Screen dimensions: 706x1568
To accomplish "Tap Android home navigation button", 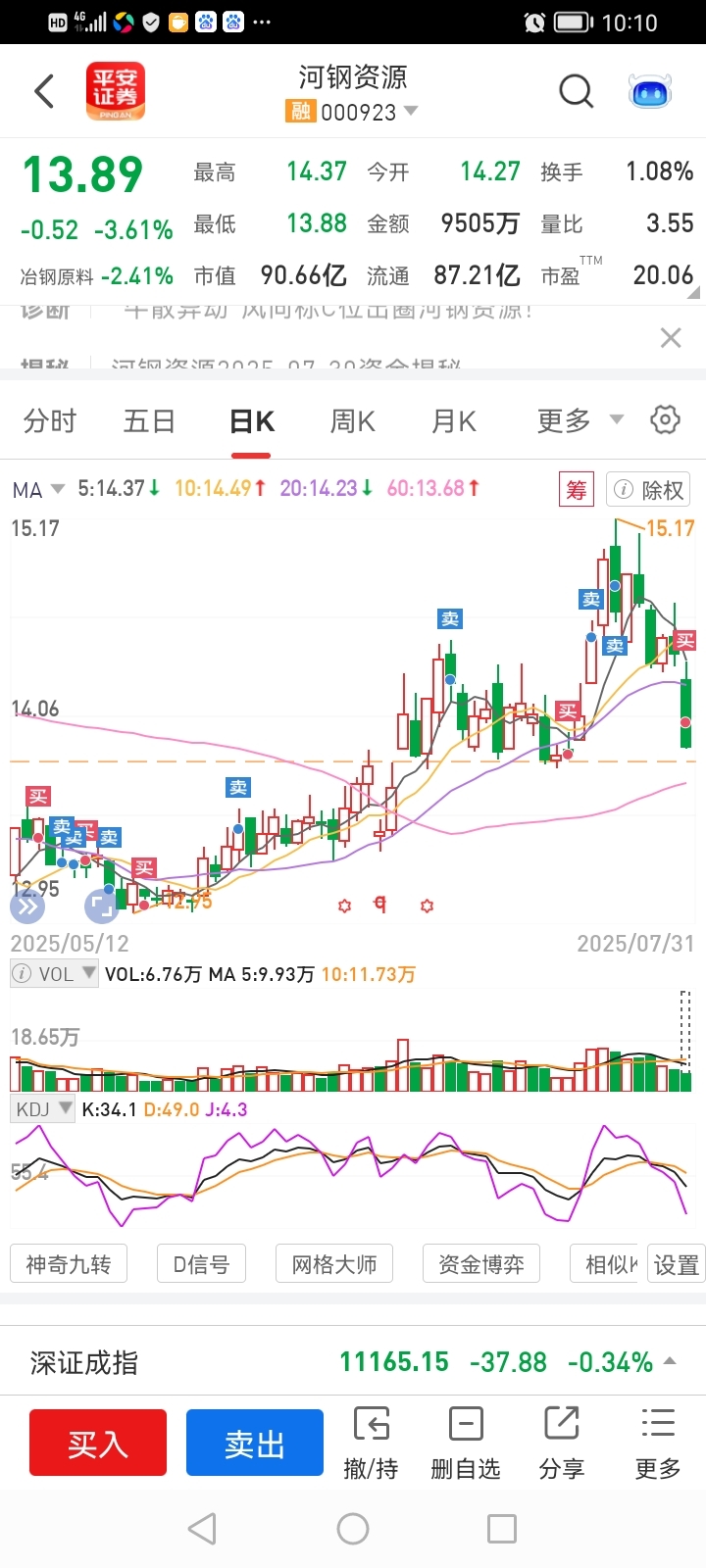I will pos(353,1529).
